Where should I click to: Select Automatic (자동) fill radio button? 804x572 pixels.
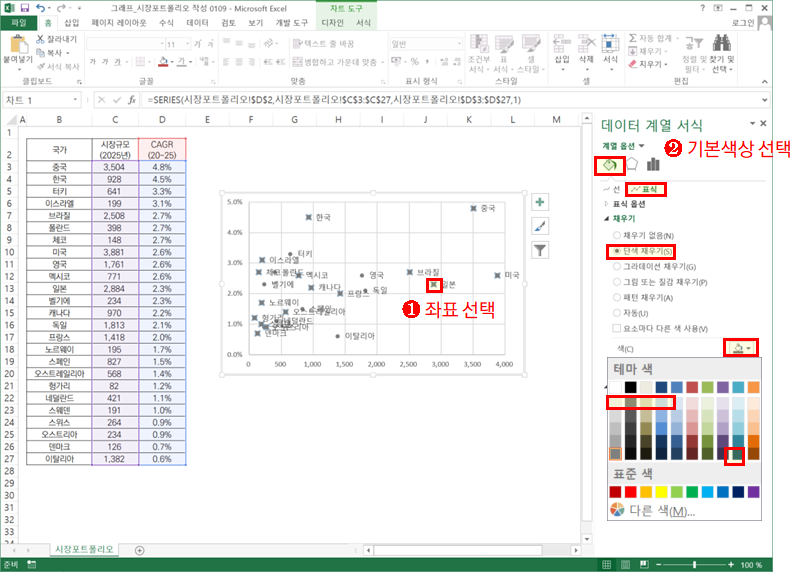617,313
